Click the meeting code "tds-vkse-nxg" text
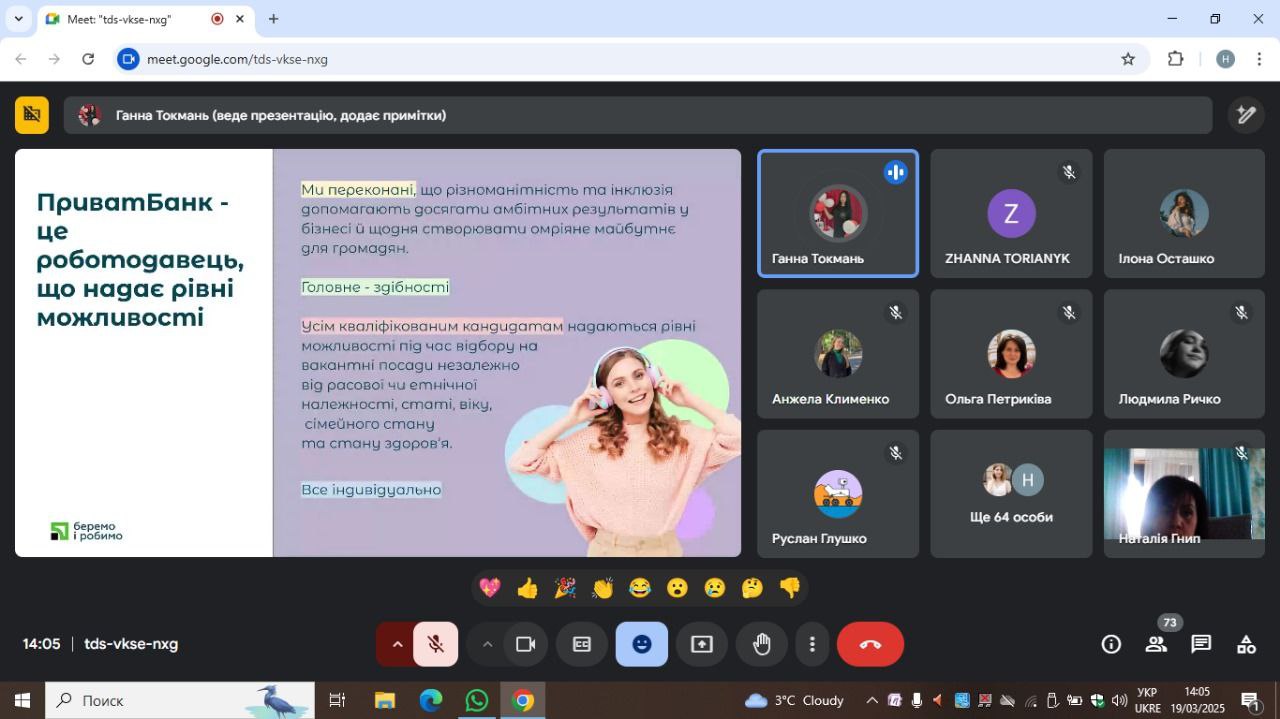The width and height of the screenshot is (1280, 719). 131,644
